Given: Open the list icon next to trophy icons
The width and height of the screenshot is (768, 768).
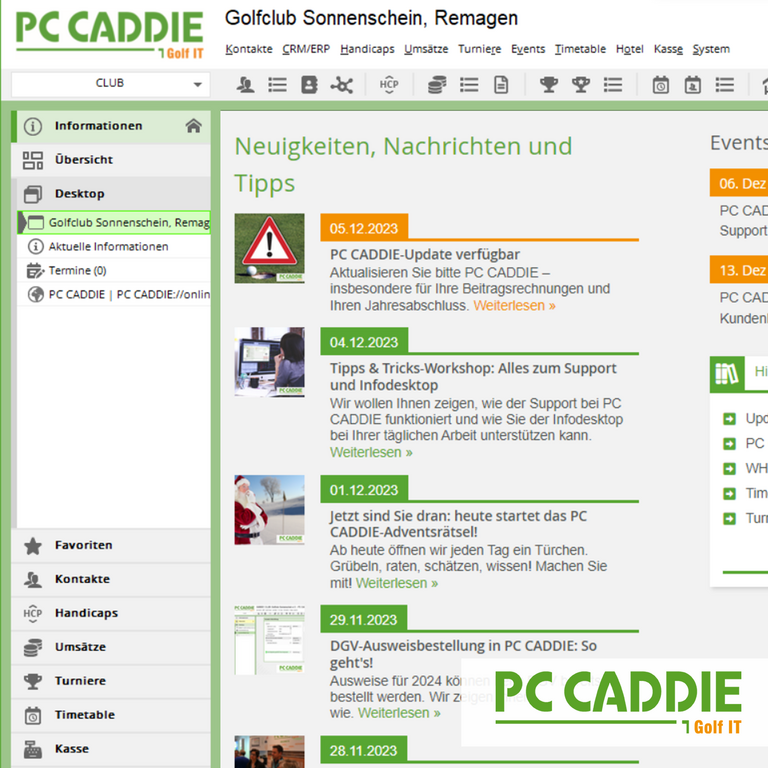Looking at the screenshot, I should pyautogui.click(x=613, y=85).
